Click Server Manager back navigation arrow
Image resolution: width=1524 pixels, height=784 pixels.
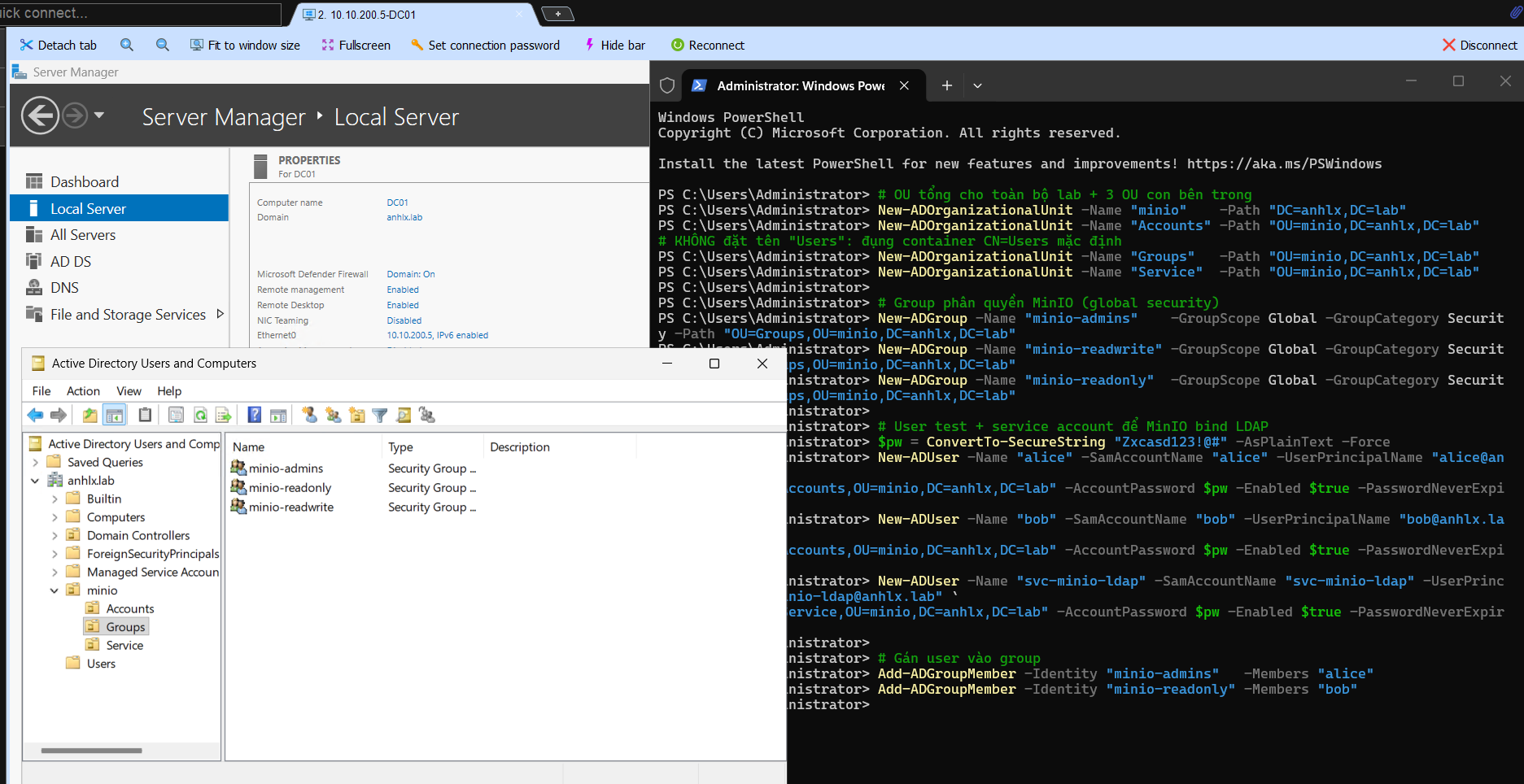click(x=40, y=115)
